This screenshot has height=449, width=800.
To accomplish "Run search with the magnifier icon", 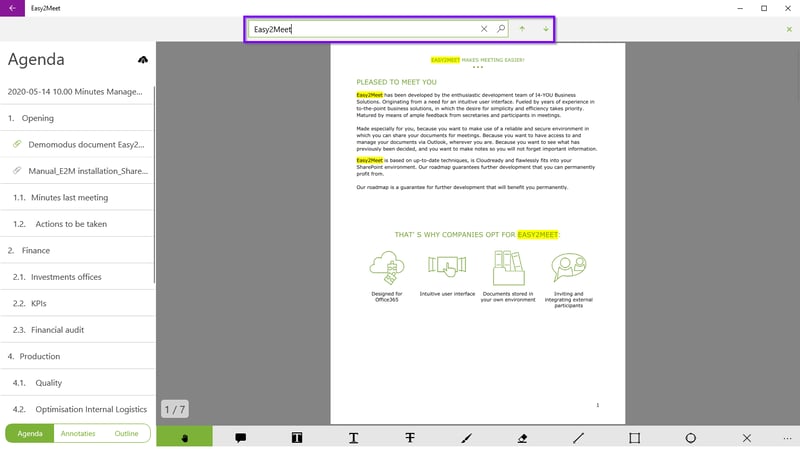I will tap(501, 29).
